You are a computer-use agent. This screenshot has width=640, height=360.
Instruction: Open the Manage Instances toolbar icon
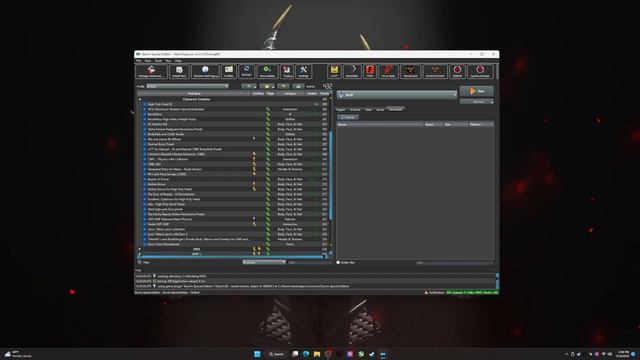(151, 71)
